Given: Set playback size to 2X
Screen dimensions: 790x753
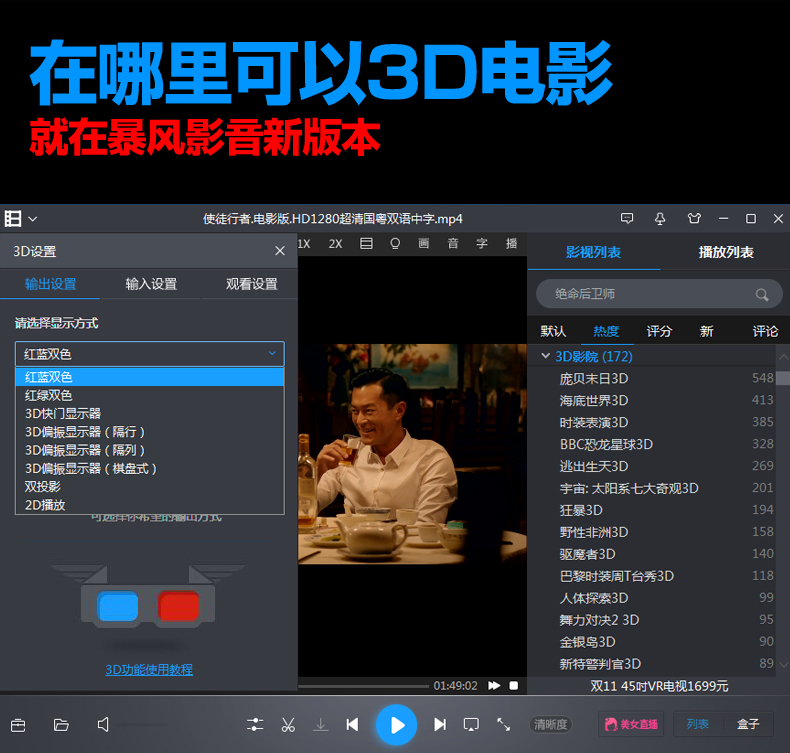Looking at the screenshot, I should (x=335, y=244).
